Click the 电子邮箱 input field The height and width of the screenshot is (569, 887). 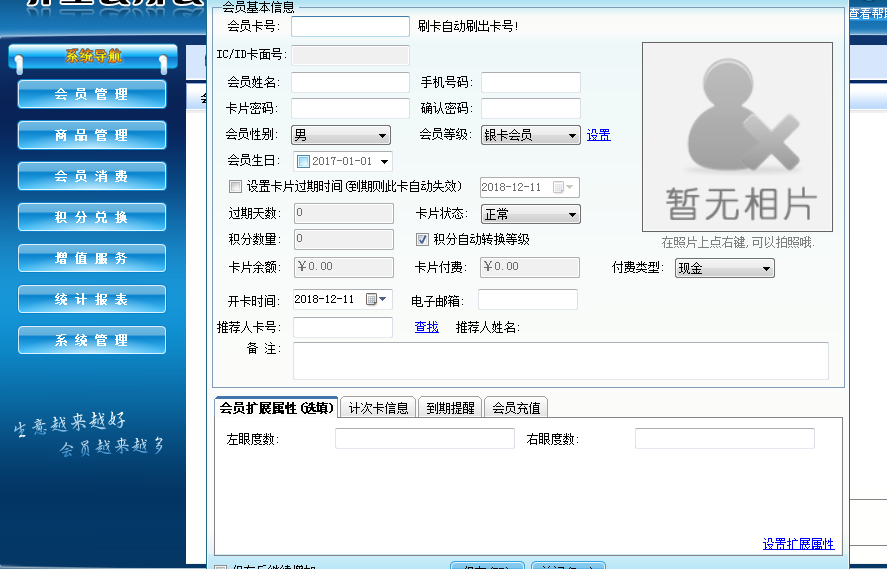[x=528, y=300]
